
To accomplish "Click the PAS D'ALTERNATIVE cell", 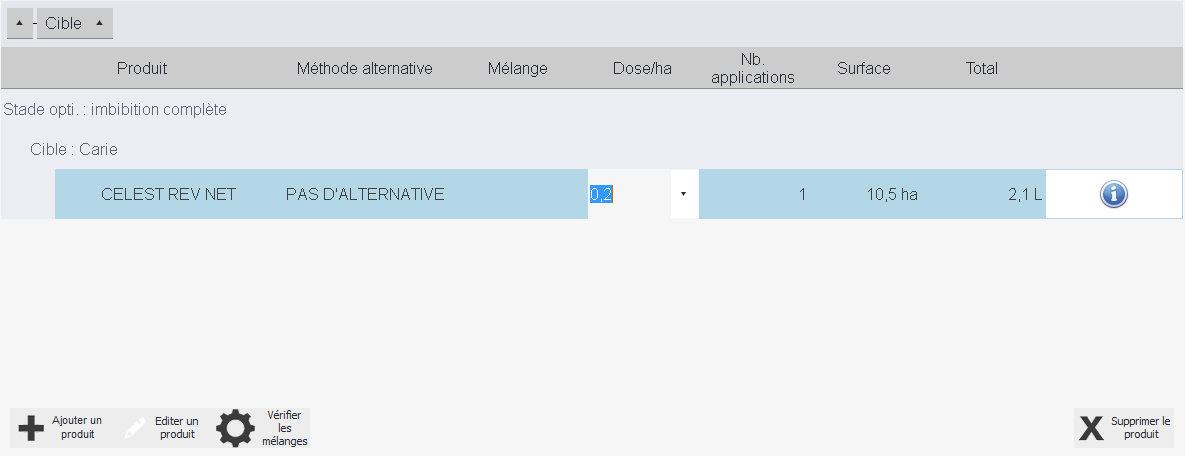I will 364,194.
